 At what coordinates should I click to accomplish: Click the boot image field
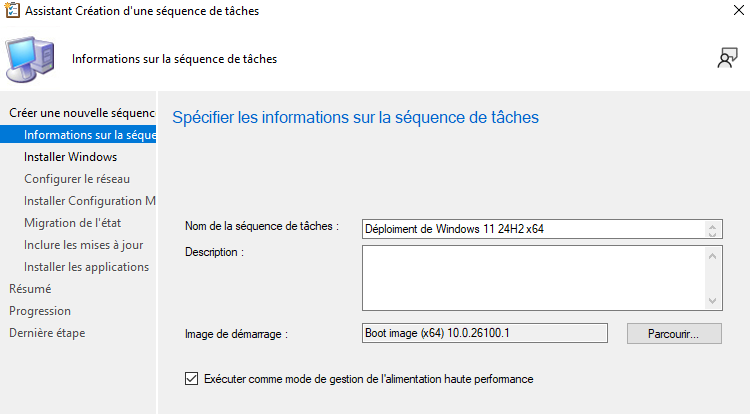click(x=485, y=333)
